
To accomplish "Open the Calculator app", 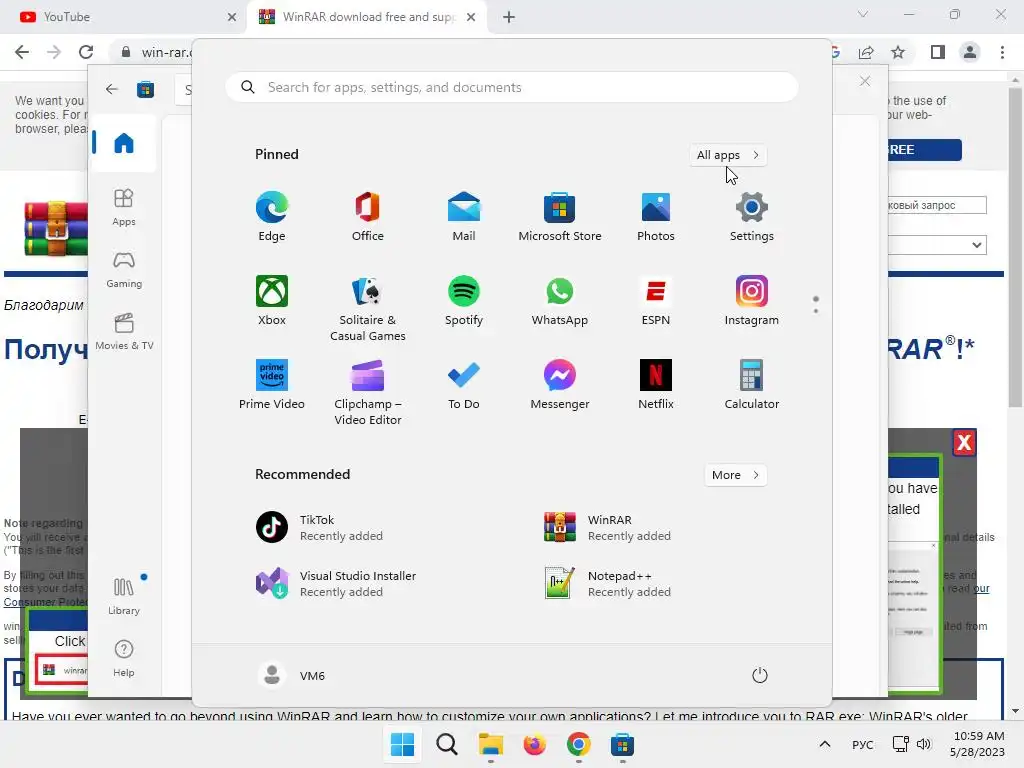I will tap(752, 385).
